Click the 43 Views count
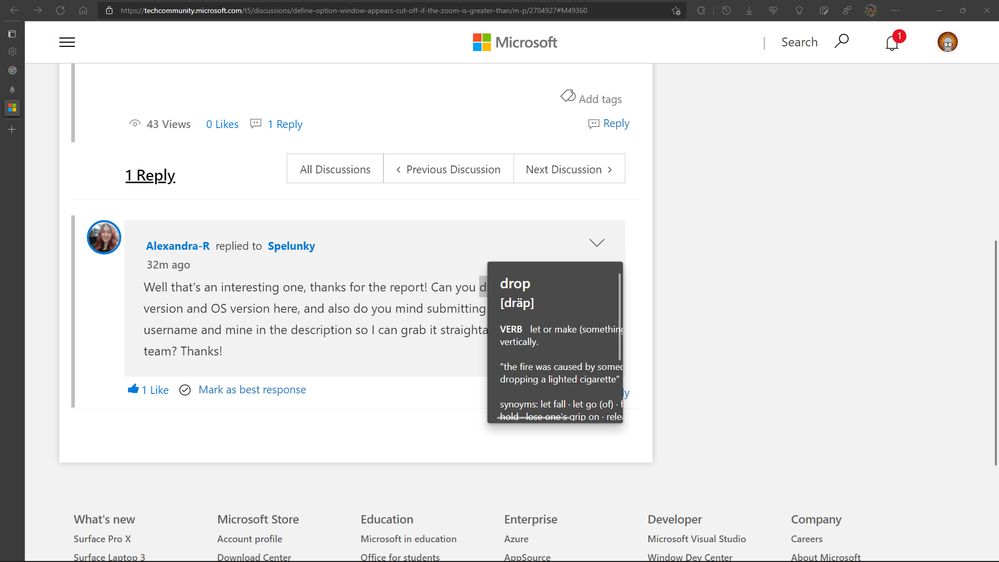999x562 pixels. click(x=168, y=124)
